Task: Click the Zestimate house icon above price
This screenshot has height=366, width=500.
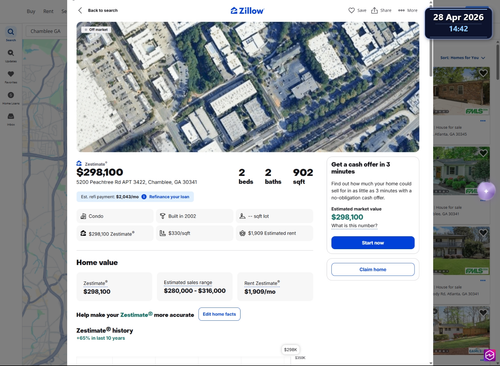Action: [x=79, y=163]
